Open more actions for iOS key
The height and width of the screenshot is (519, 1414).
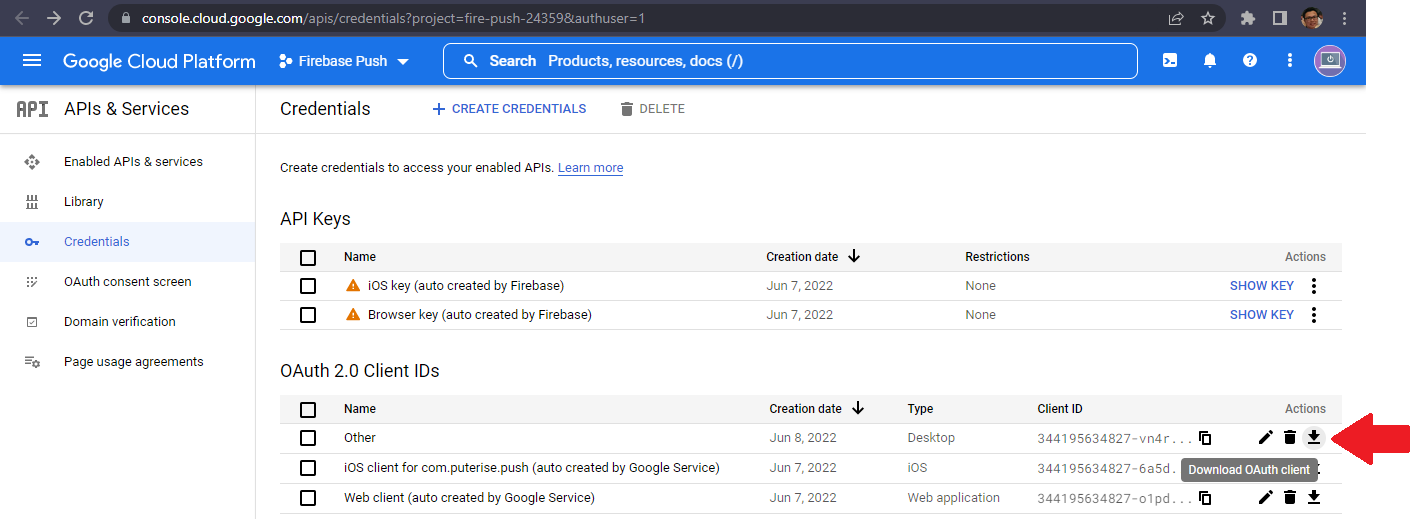click(x=1314, y=286)
